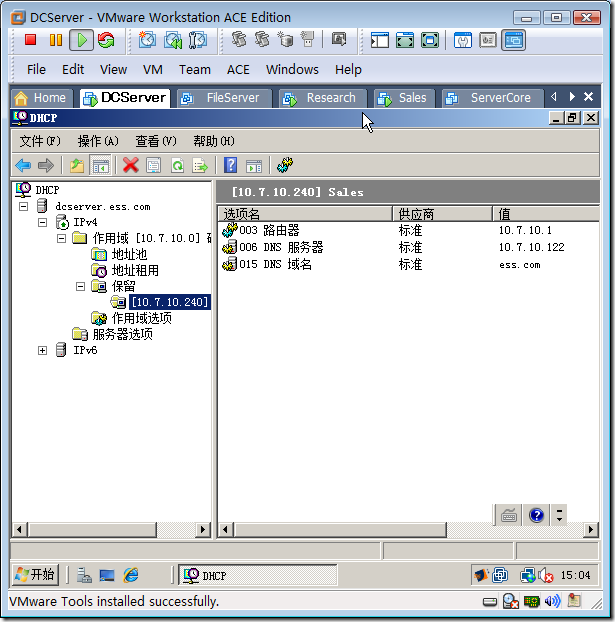The height and width of the screenshot is (622, 615).
Task: Activate the console view icon
Action: coord(513,40)
